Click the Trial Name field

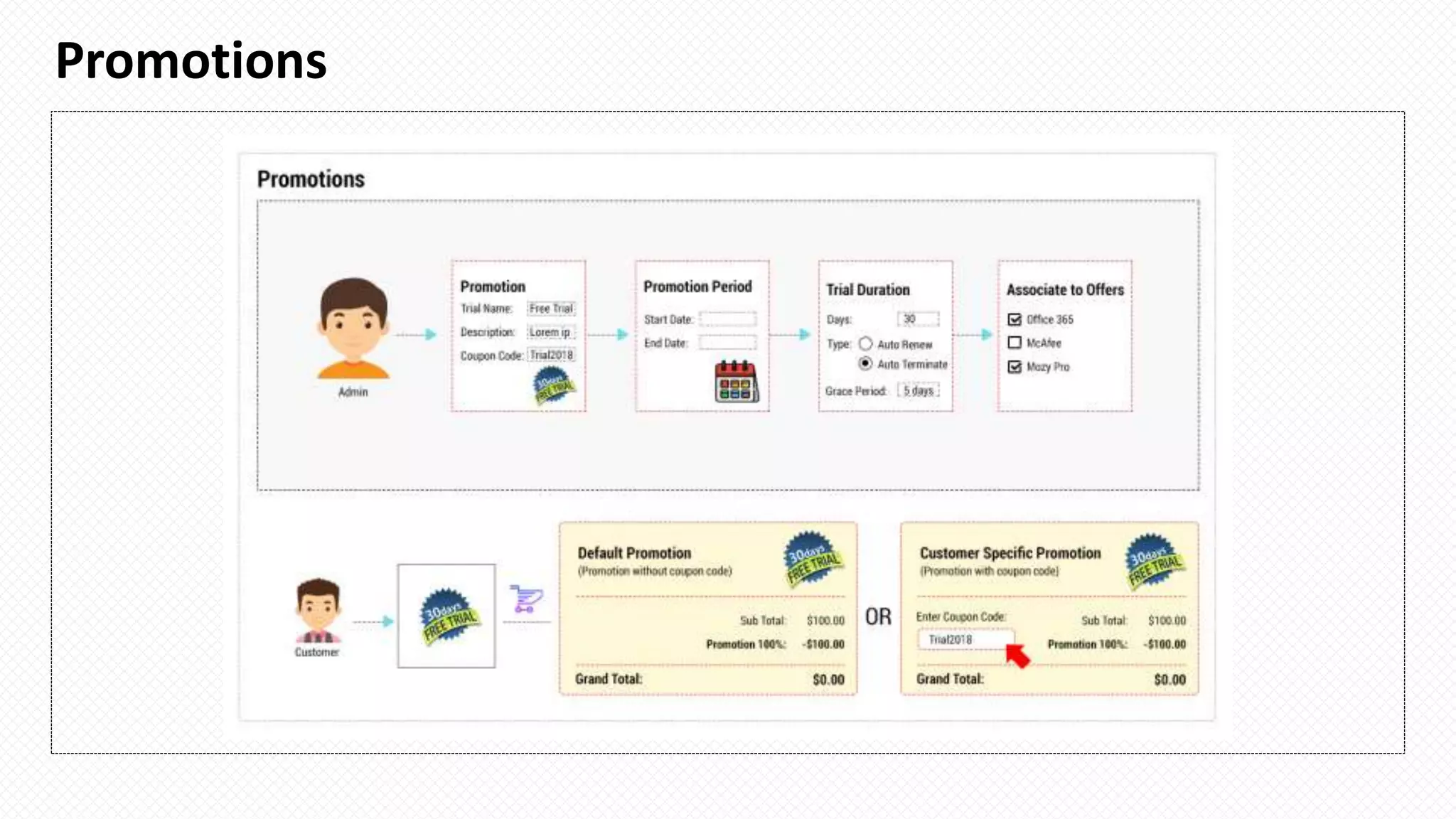point(551,309)
